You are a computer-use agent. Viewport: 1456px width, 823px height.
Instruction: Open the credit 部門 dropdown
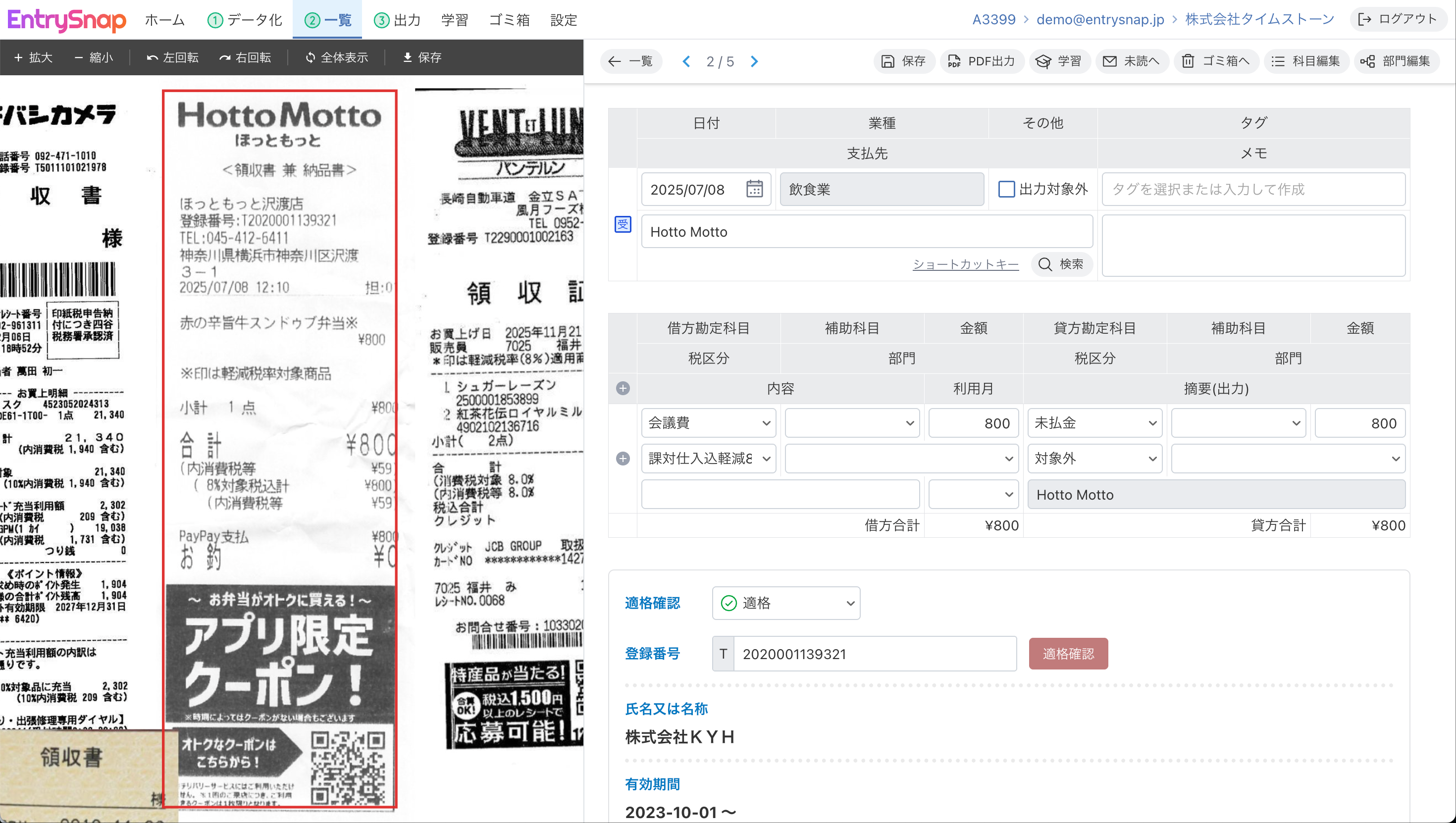(x=1288, y=459)
